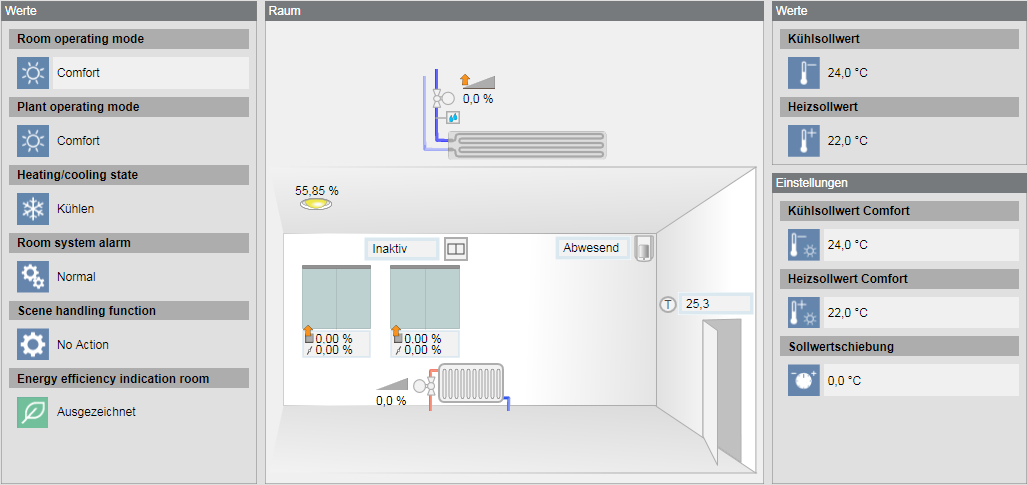Click the window contact icon beside Inaktiv

[x=456, y=248]
